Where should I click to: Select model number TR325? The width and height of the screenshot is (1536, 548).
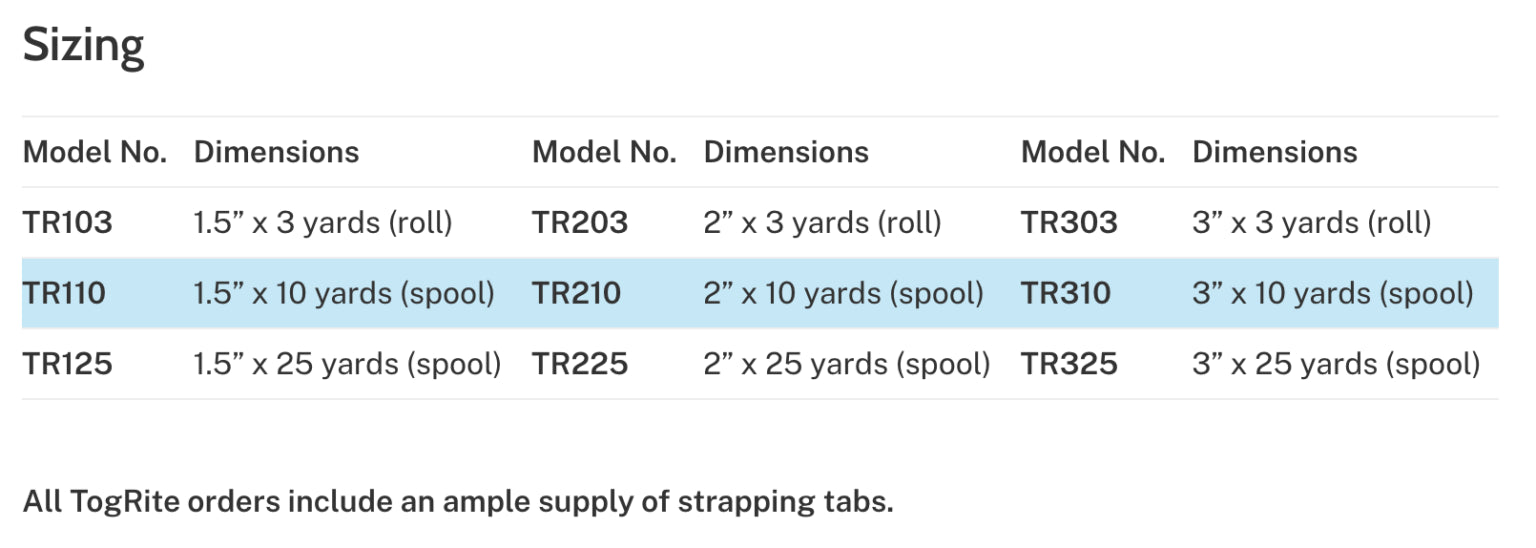click(1069, 364)
